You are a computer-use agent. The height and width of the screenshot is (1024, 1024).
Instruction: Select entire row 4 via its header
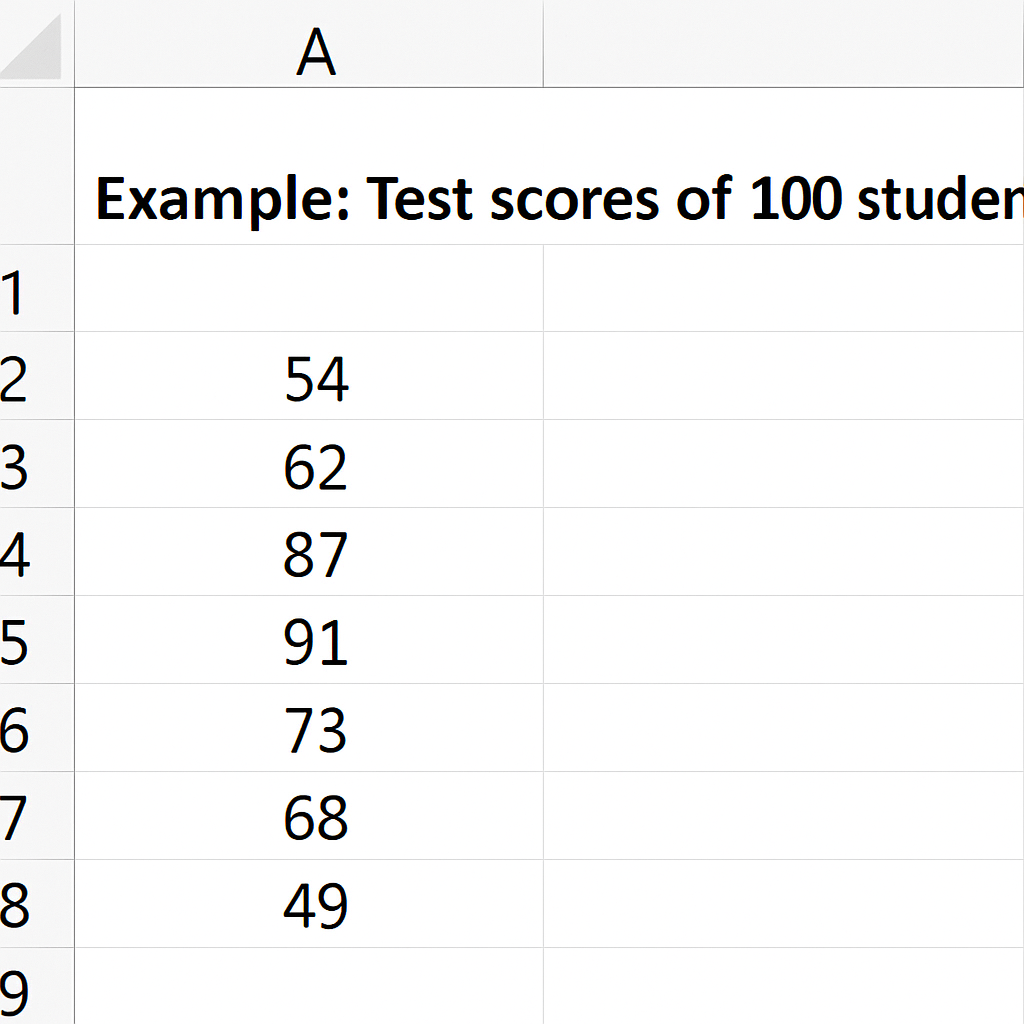pos(20,554)
